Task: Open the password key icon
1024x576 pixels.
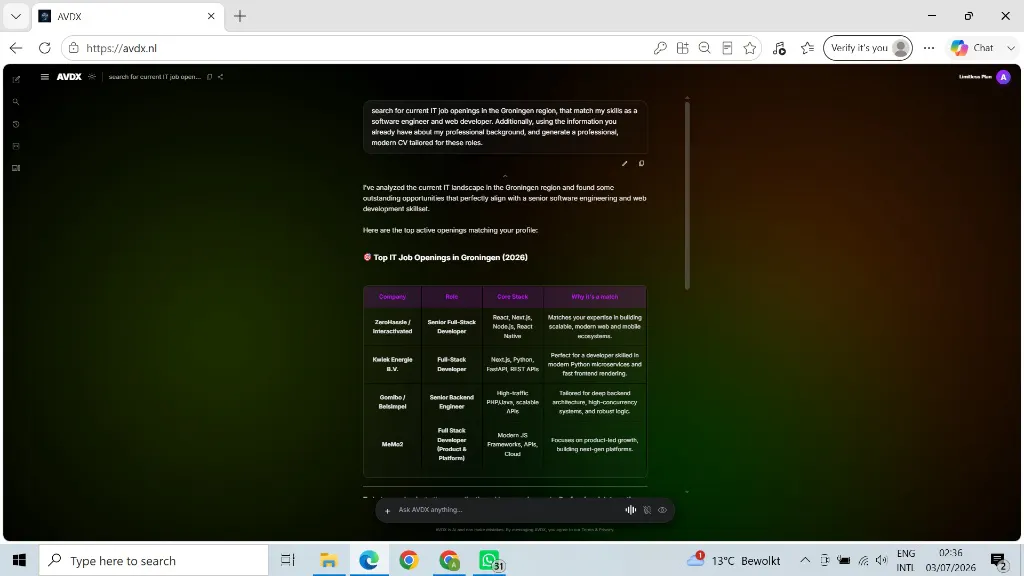Action: point(660,48)
